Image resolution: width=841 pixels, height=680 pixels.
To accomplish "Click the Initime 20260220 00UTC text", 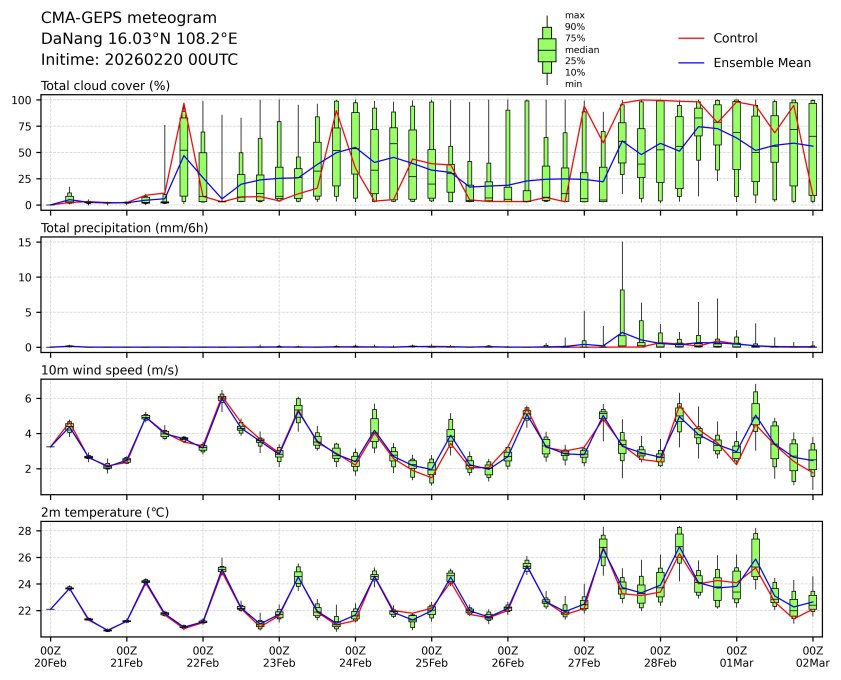I will click(x=139, y=60).
